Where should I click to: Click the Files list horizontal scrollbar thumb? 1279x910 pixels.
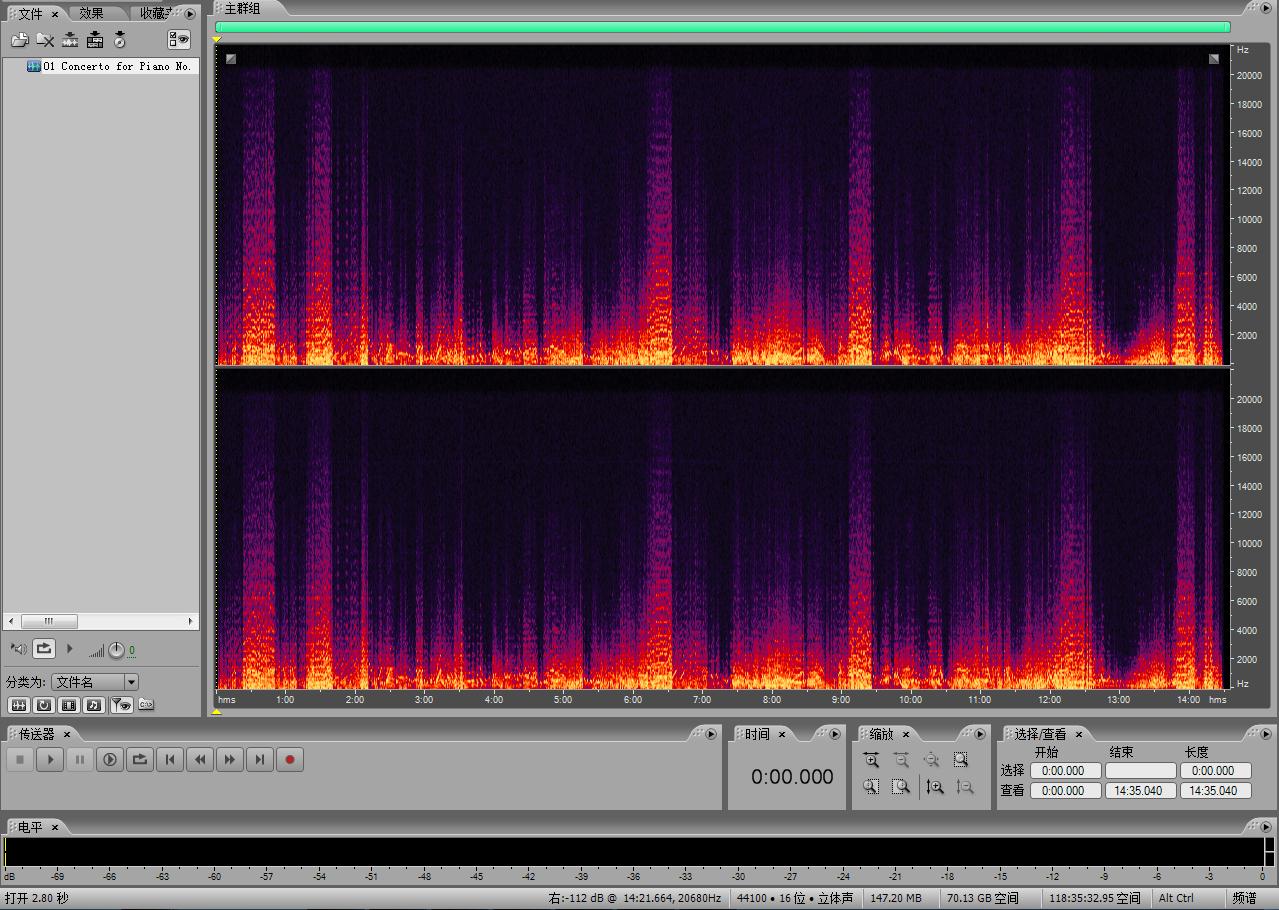pyautogui.click(x=49, y=621)
